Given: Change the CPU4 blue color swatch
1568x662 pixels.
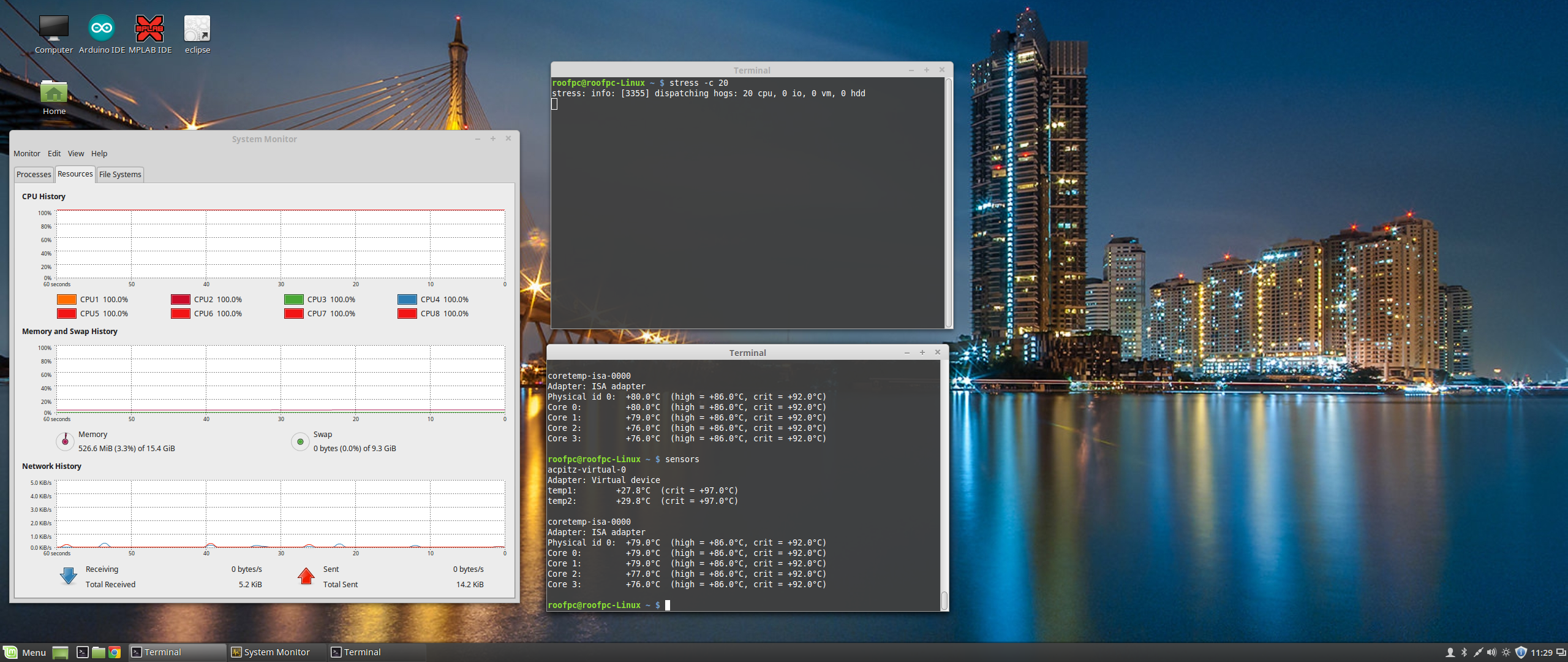Looking at the screenshot, I should pos(407,300).
